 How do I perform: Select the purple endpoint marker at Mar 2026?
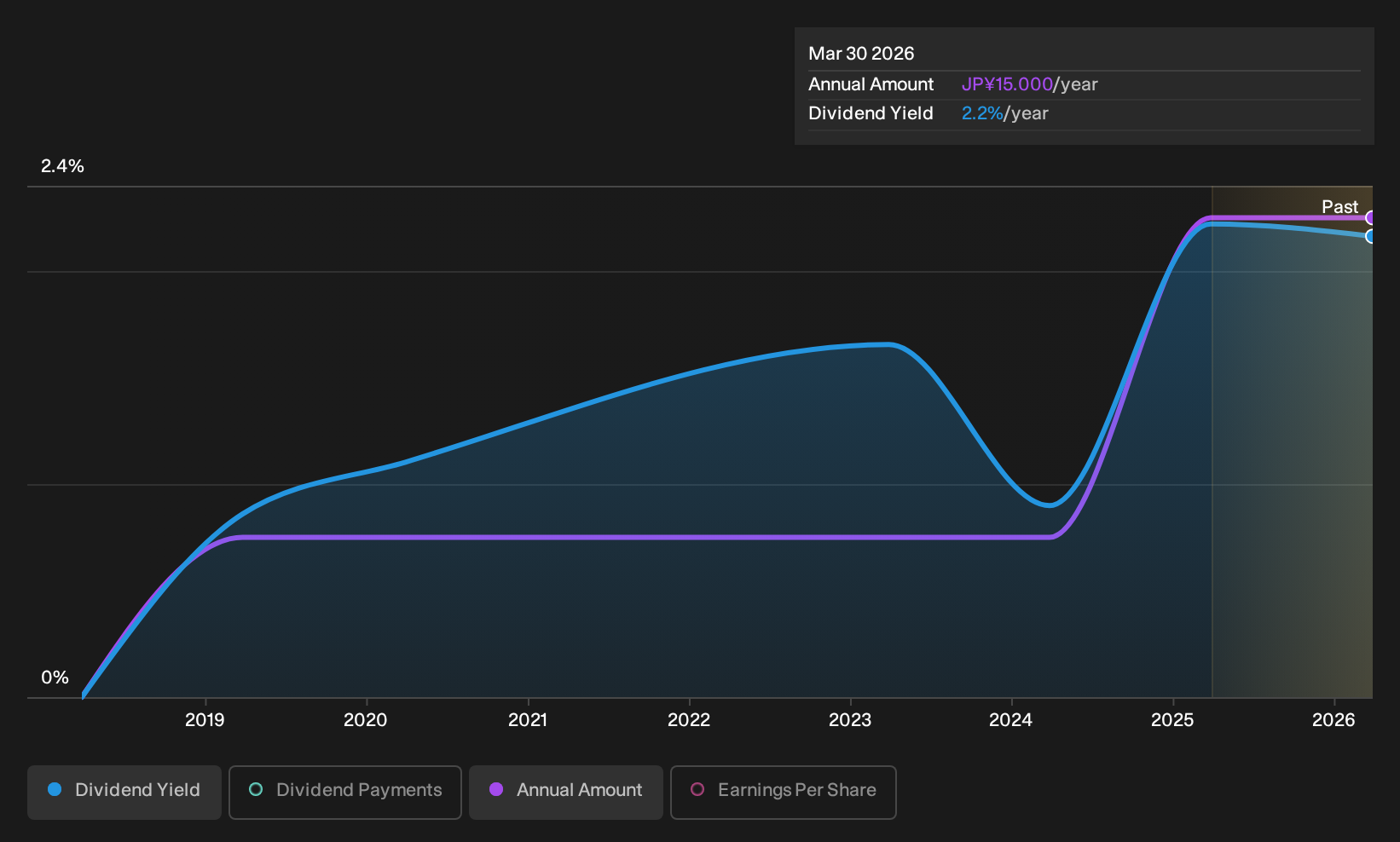click(1370, 217)
